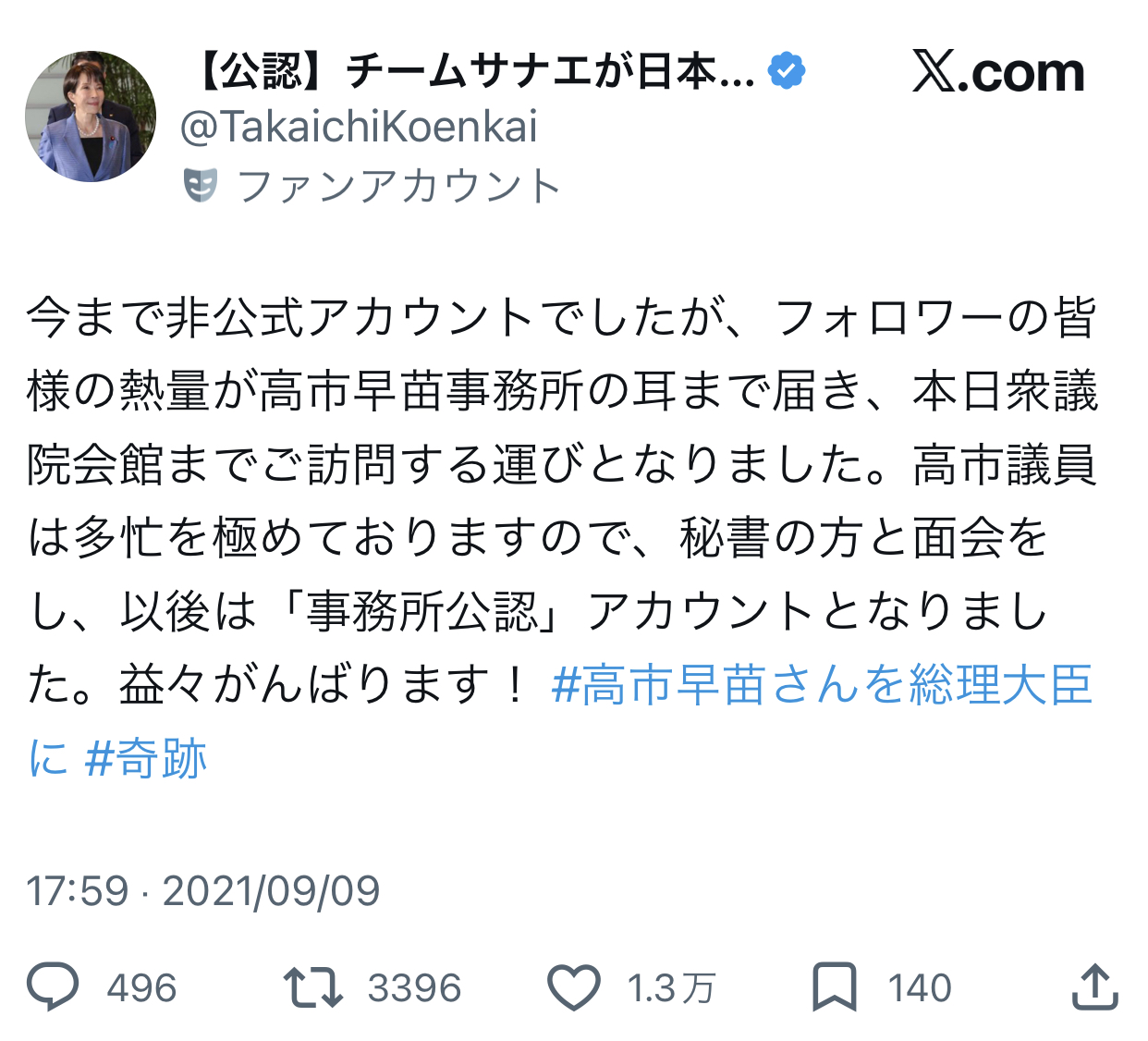Bookmark this tweet using the bookmark icon
The image size is (1148, 1041).
click(834, 986)
